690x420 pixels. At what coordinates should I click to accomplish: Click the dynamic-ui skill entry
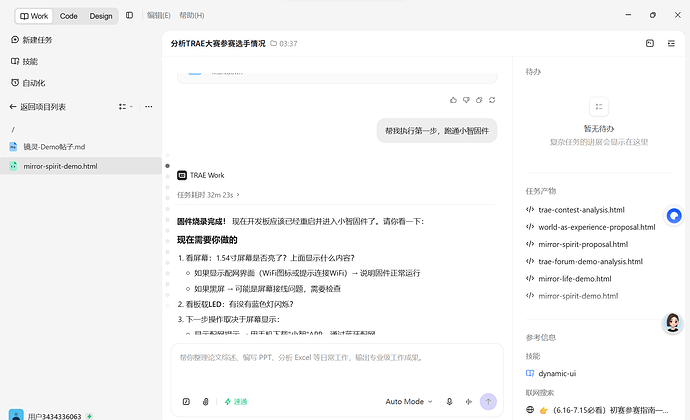(551, 373)
